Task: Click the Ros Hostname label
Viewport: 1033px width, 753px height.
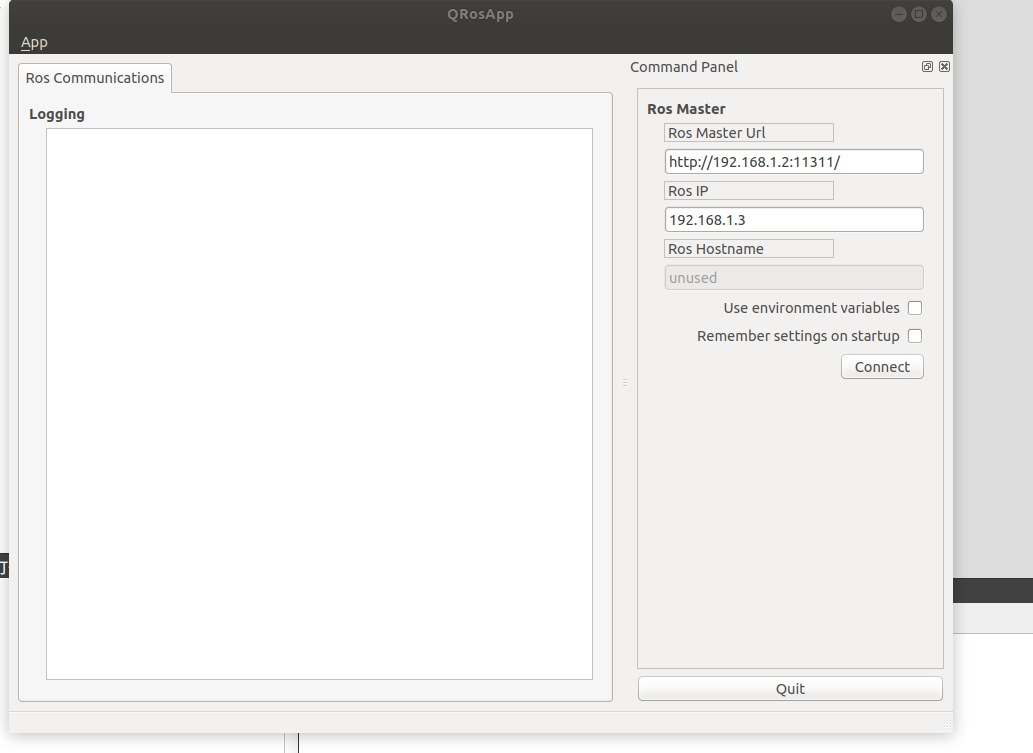Action: click(x=749, y=248)
